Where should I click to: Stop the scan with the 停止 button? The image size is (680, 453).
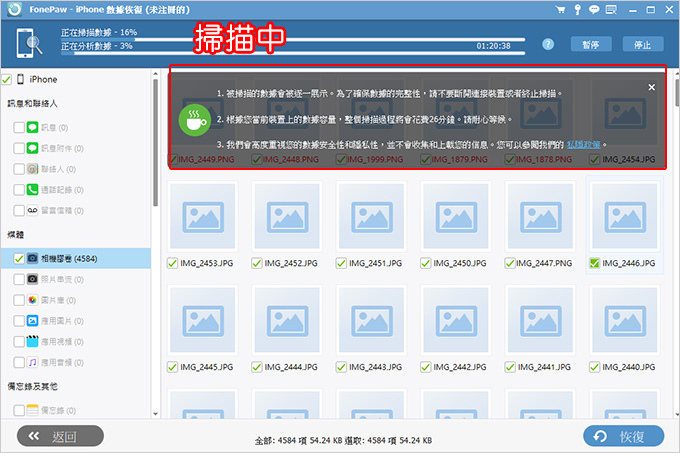coord(643,45)
